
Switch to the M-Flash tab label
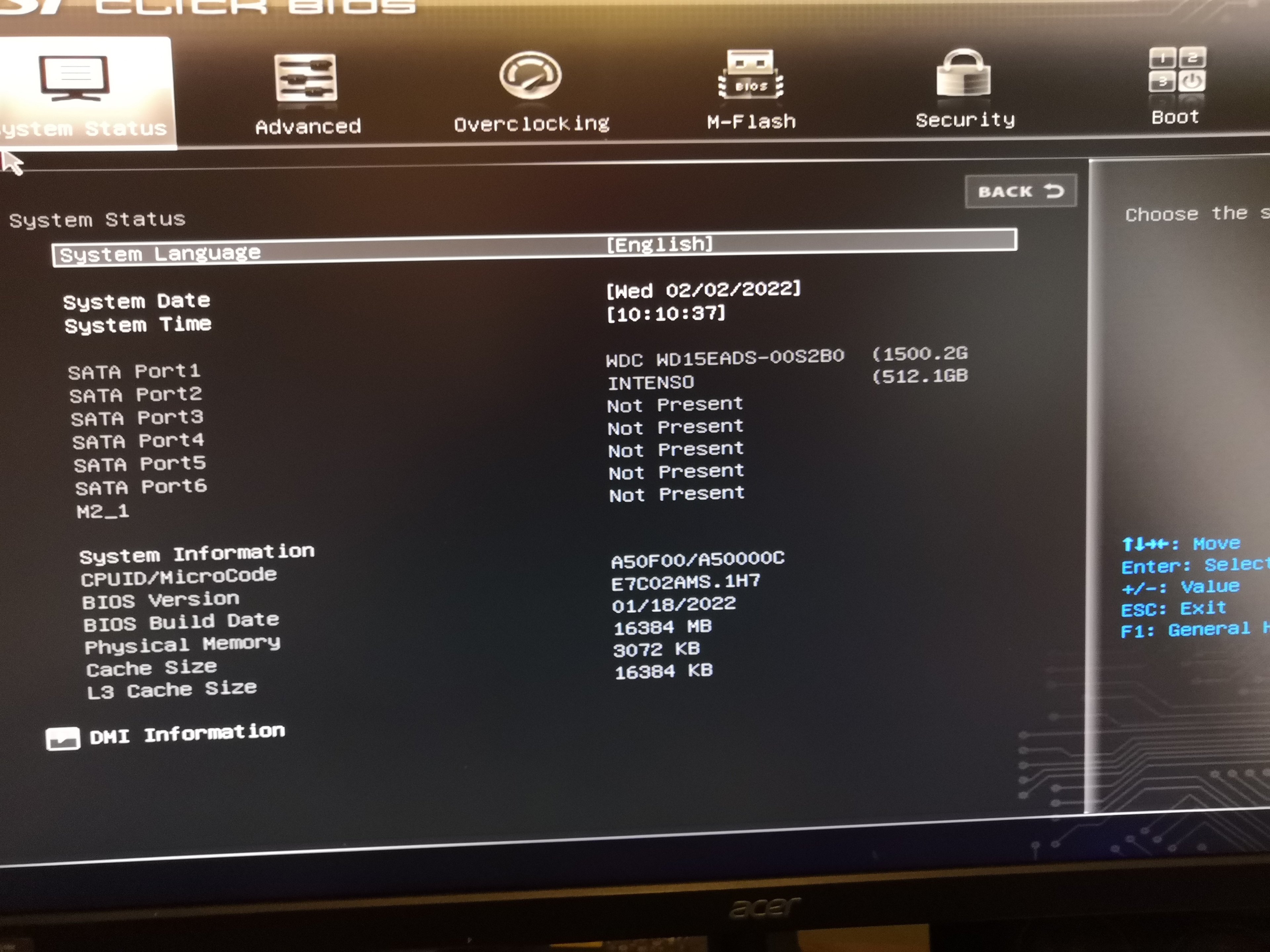click(751, 122)
